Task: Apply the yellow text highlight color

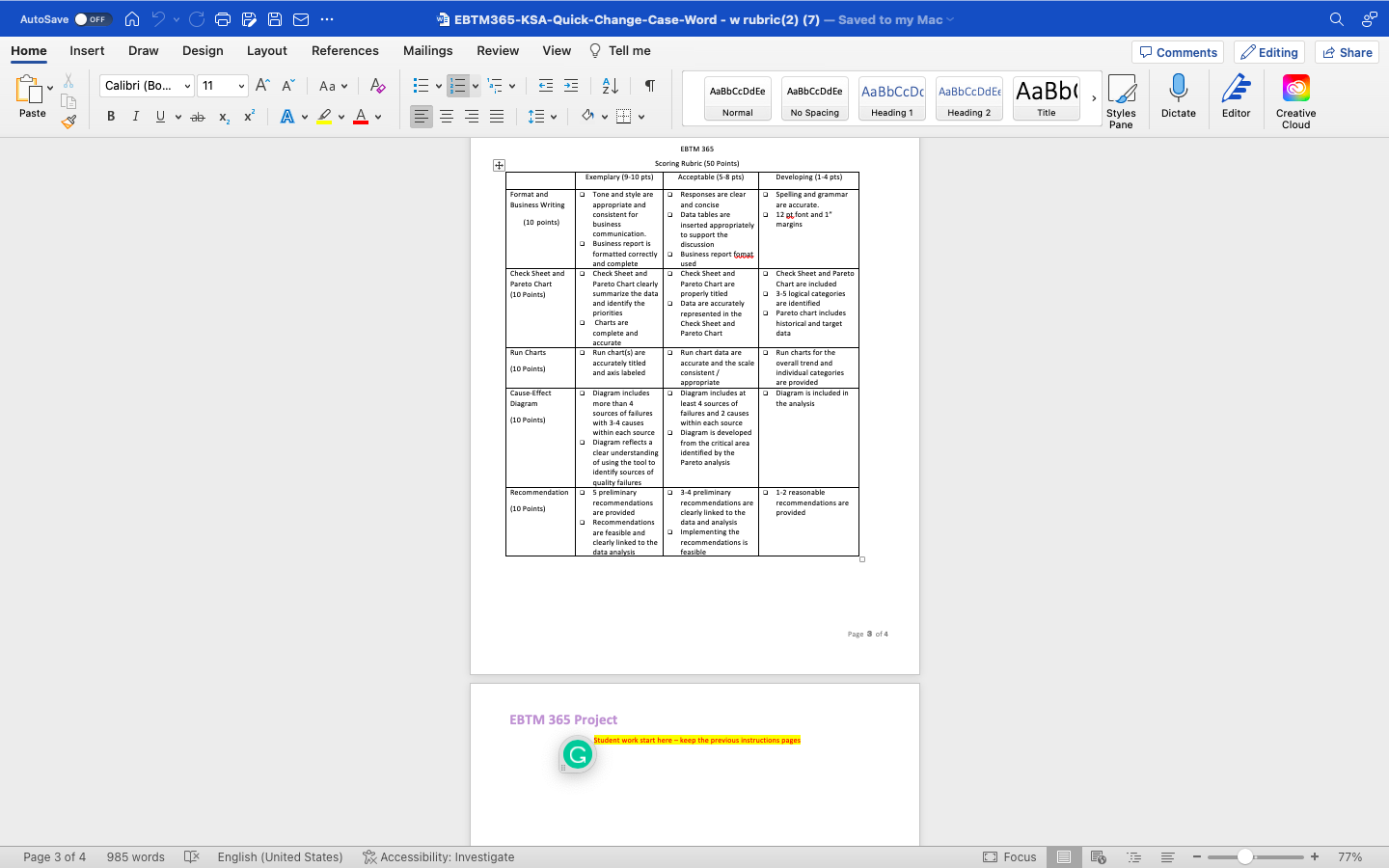Action: 324,117
